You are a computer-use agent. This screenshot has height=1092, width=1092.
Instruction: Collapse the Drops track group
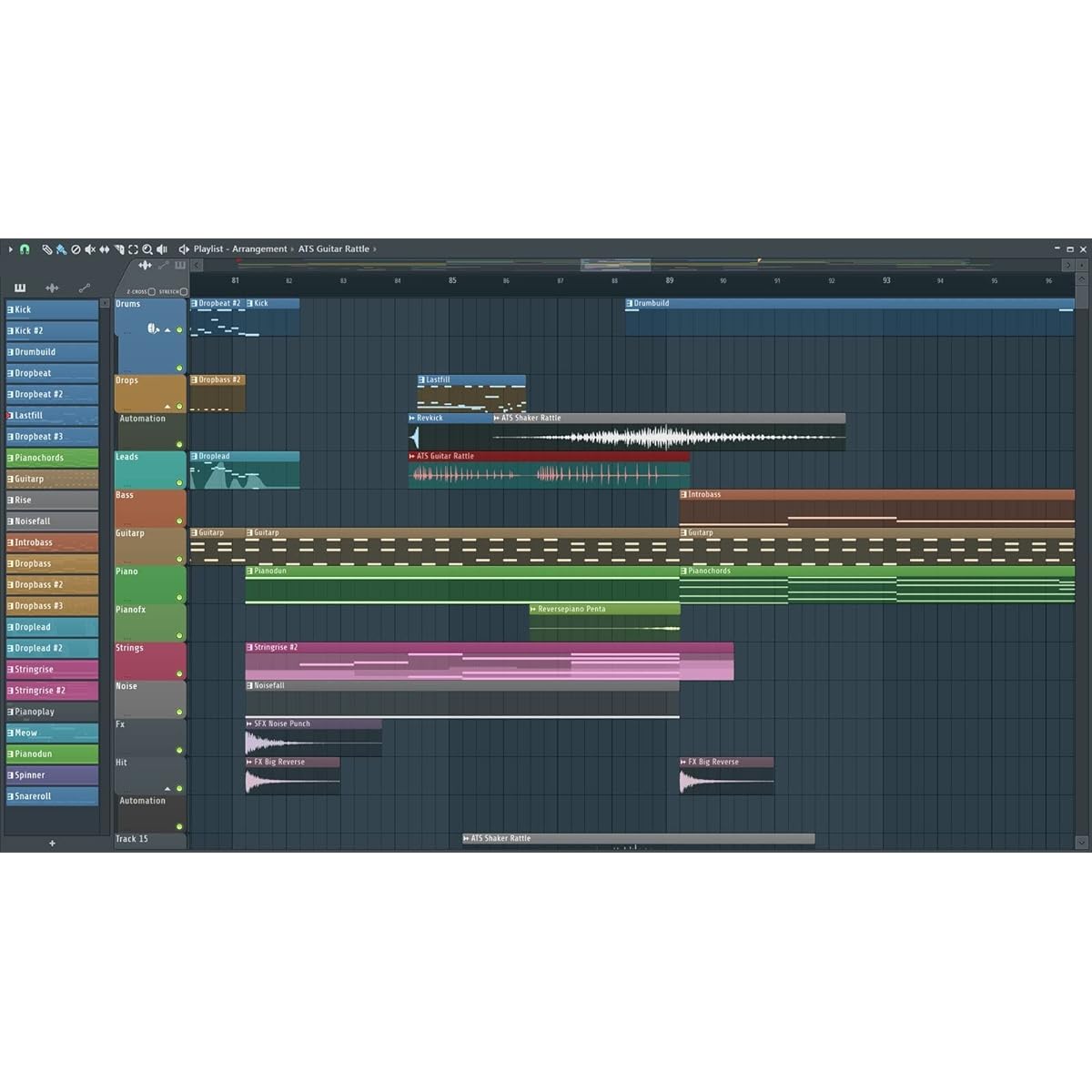(x=167, y=407)
